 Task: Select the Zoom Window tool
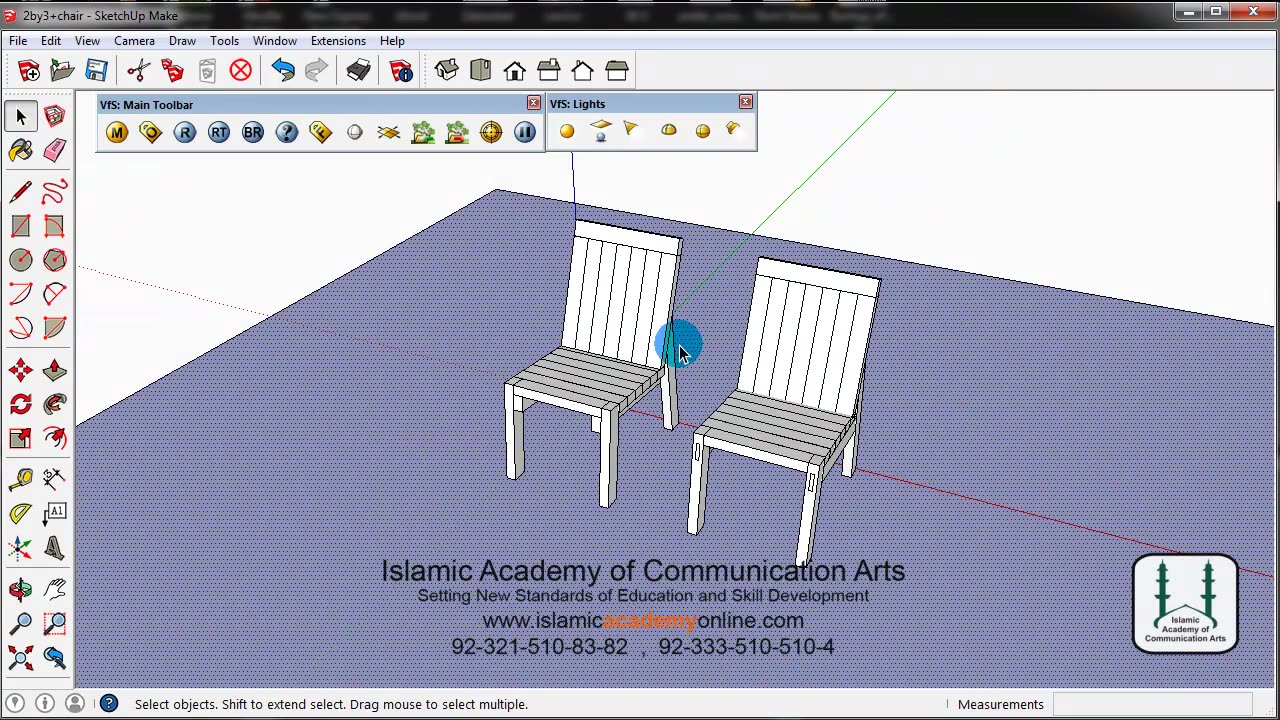point(55,624)
